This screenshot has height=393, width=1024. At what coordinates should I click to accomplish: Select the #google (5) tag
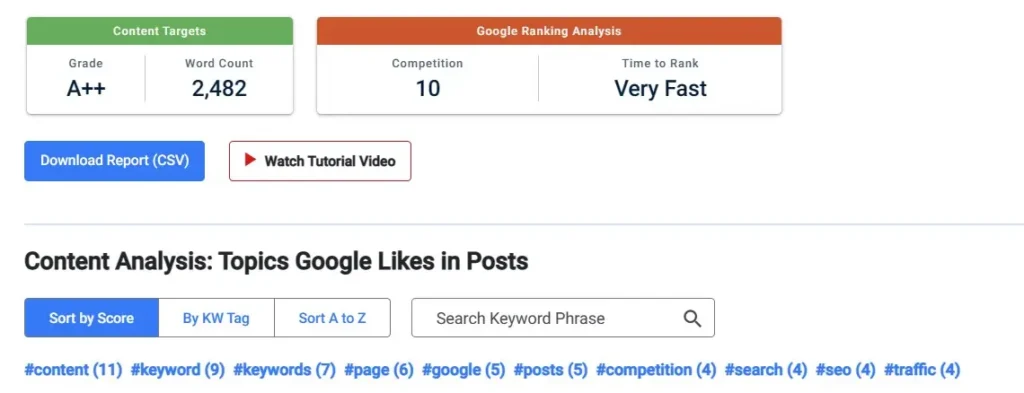(x=464, y=370)
